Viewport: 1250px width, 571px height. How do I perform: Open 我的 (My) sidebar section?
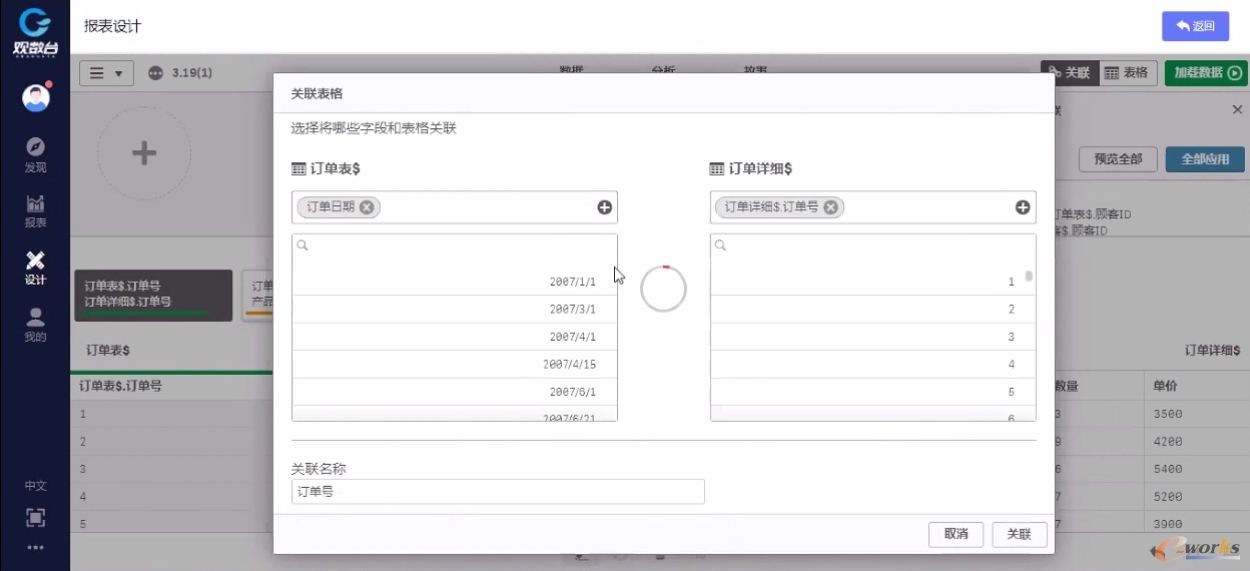coord(35,325)
